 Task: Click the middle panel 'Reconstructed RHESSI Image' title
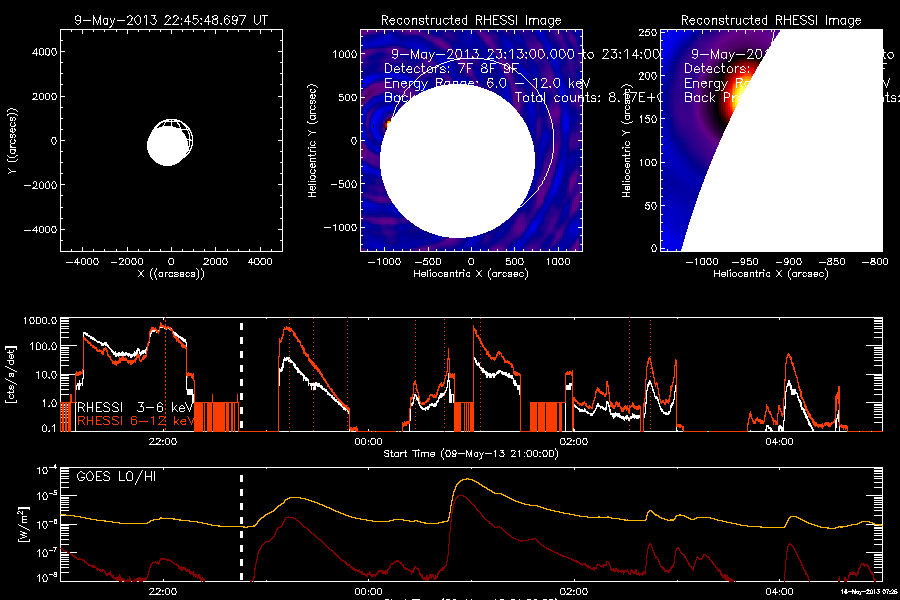[x=471, y=20]
